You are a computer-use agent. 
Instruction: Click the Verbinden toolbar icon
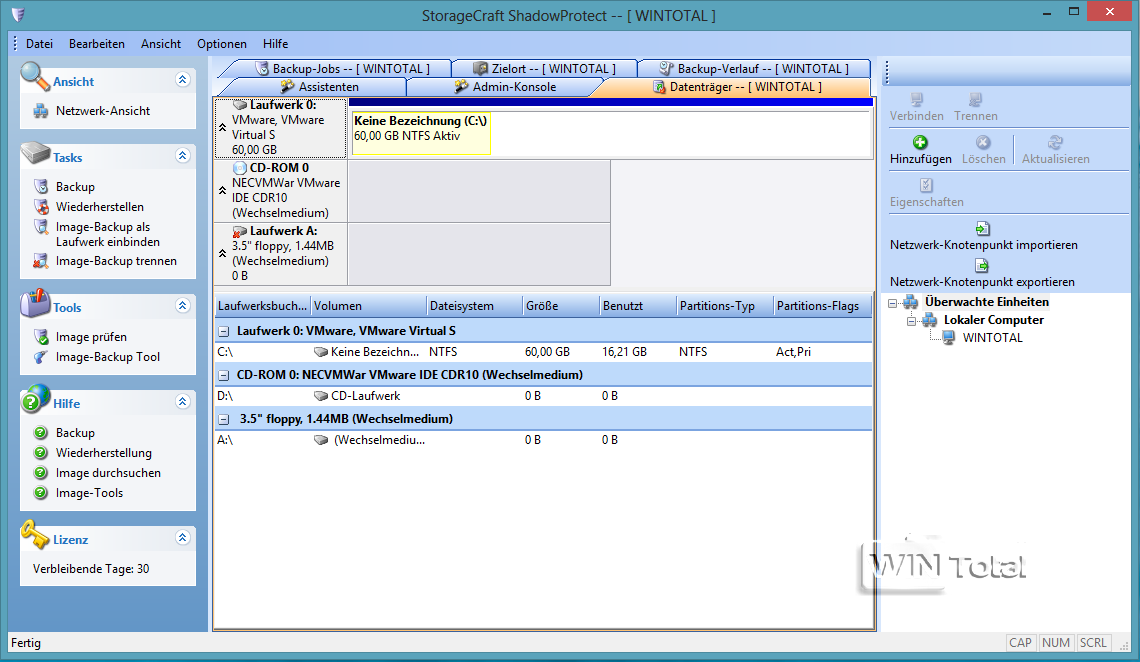[x=916, y=99]
